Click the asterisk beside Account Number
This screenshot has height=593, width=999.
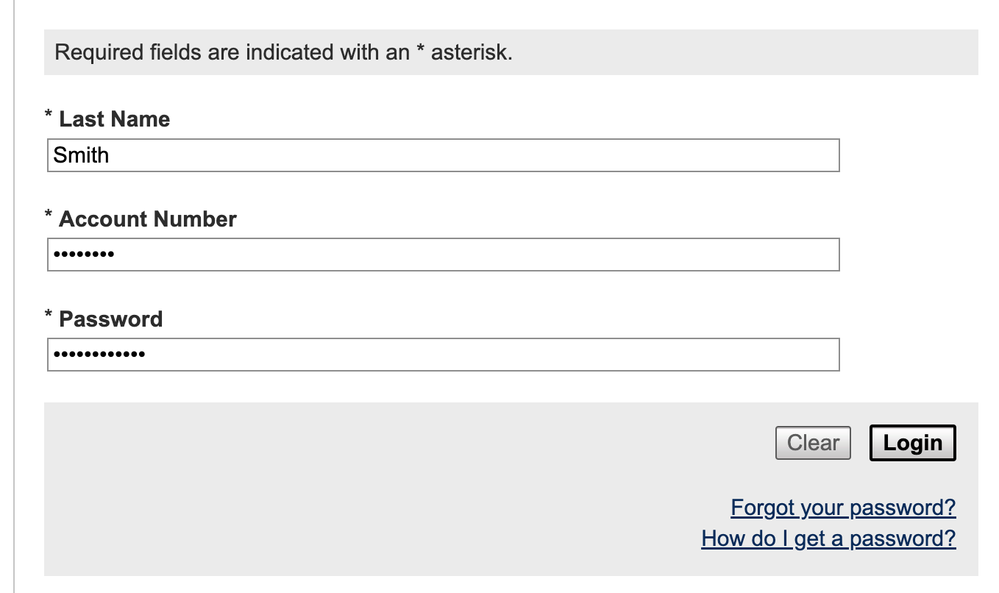49,216
